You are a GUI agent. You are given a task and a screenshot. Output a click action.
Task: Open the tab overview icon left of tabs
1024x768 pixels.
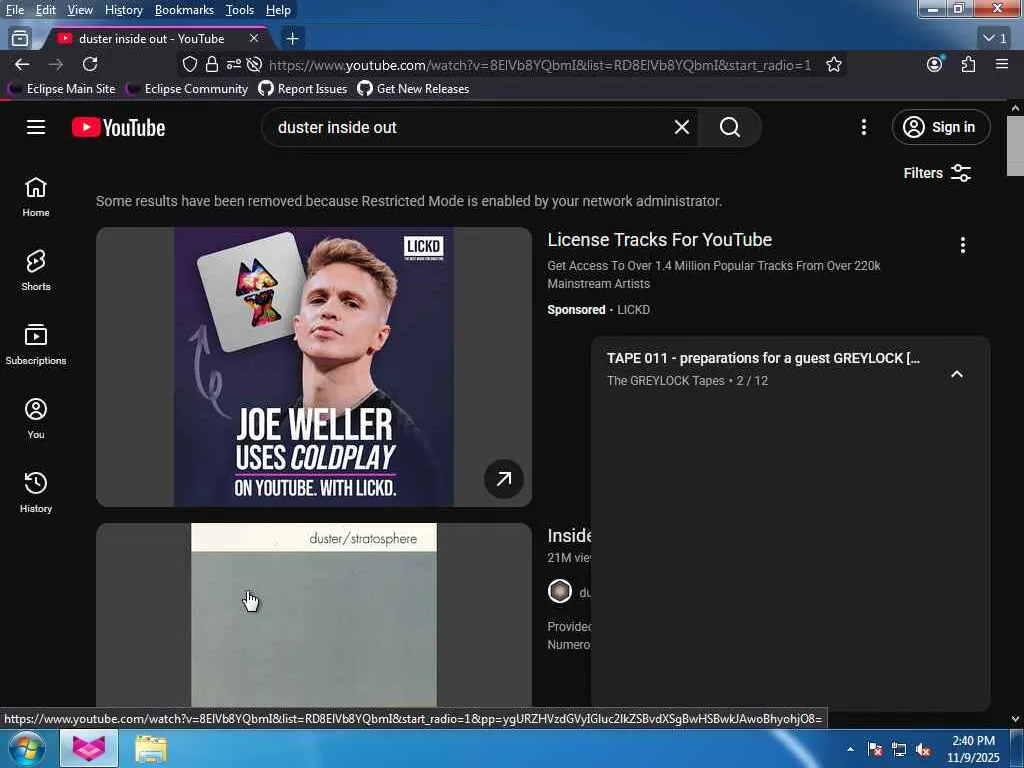(x=20, y=39)
